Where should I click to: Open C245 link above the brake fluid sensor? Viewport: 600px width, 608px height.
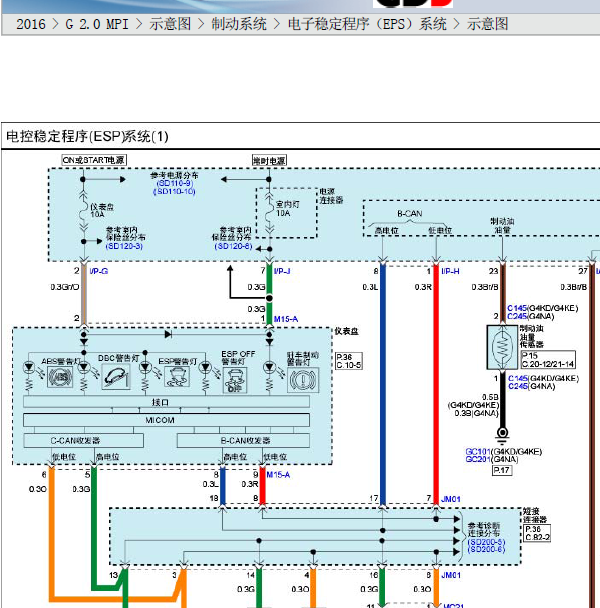coord(517,316)
